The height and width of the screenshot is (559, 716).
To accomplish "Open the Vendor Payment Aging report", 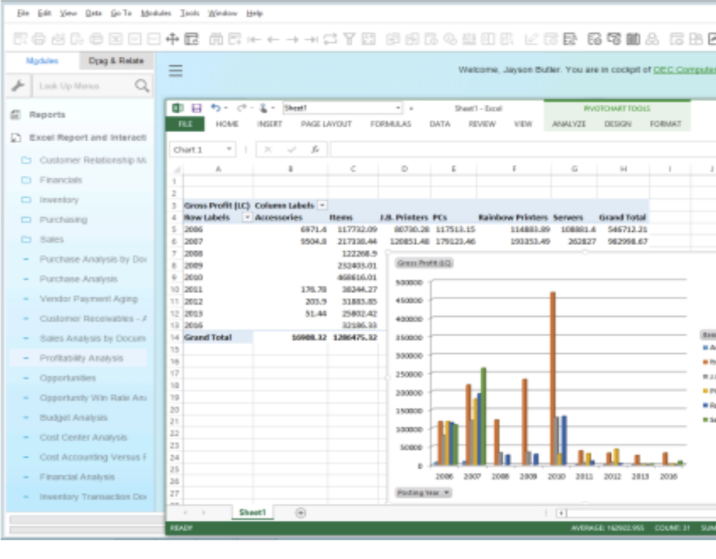I will (x=89, y=299).
